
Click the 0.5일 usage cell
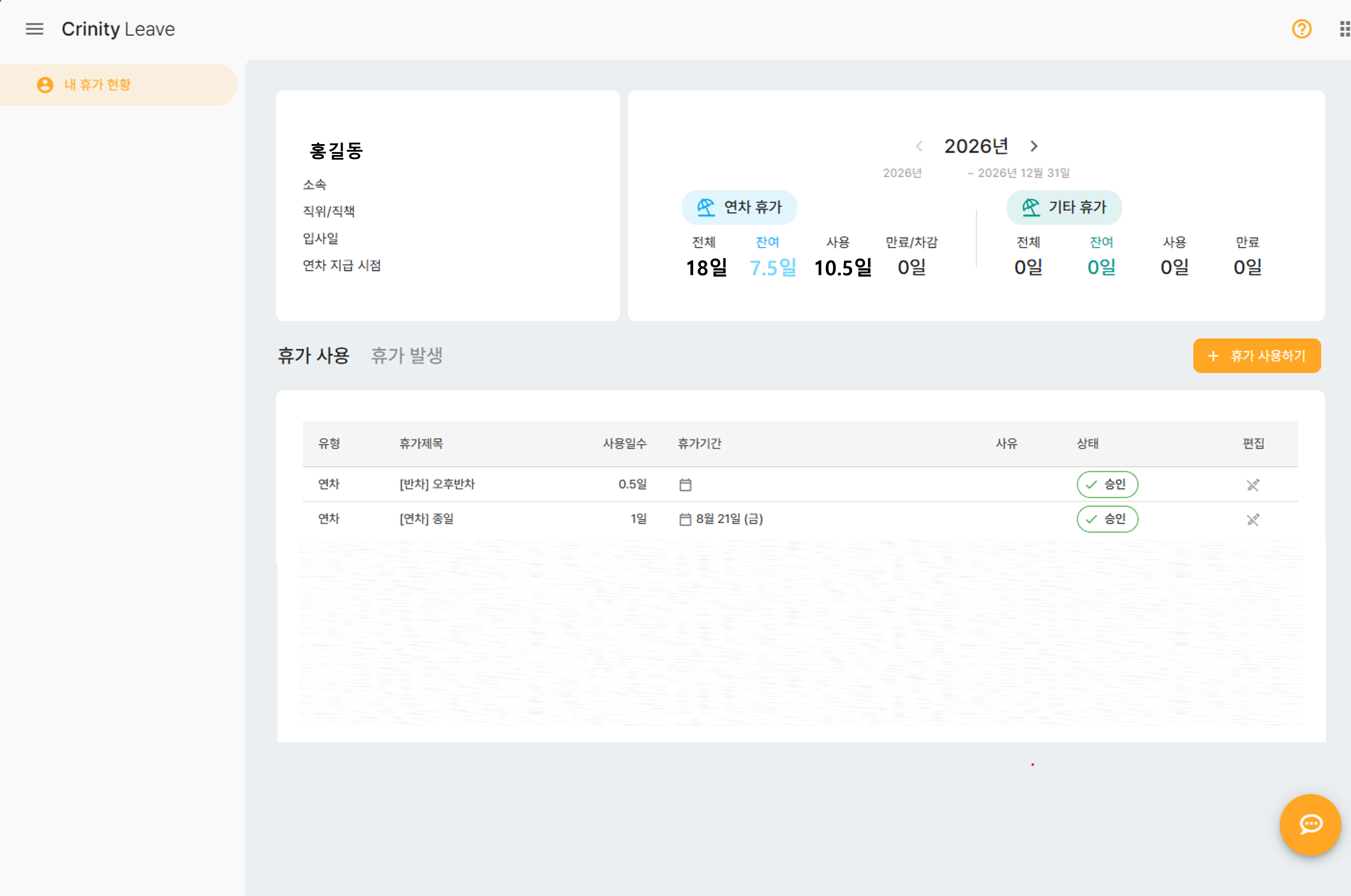[x=633, y=484]
